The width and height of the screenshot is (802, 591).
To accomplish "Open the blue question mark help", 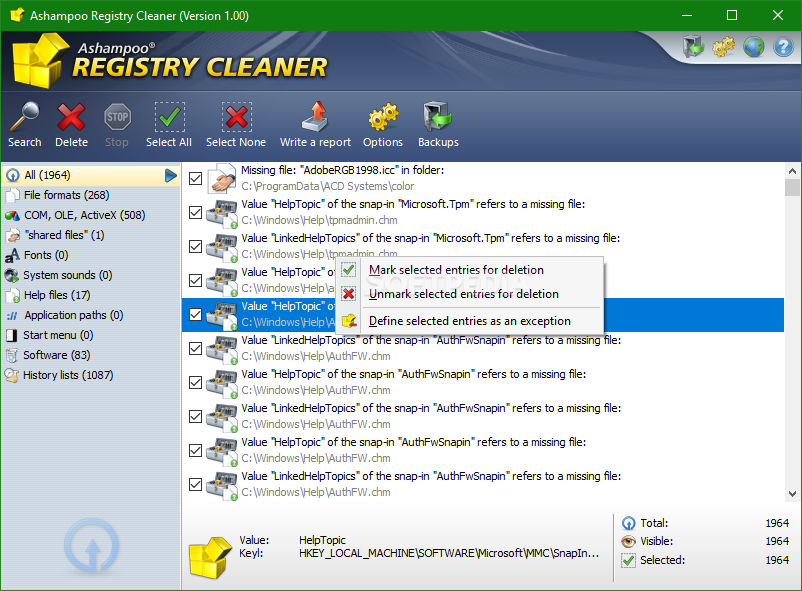I will [784, 47].
